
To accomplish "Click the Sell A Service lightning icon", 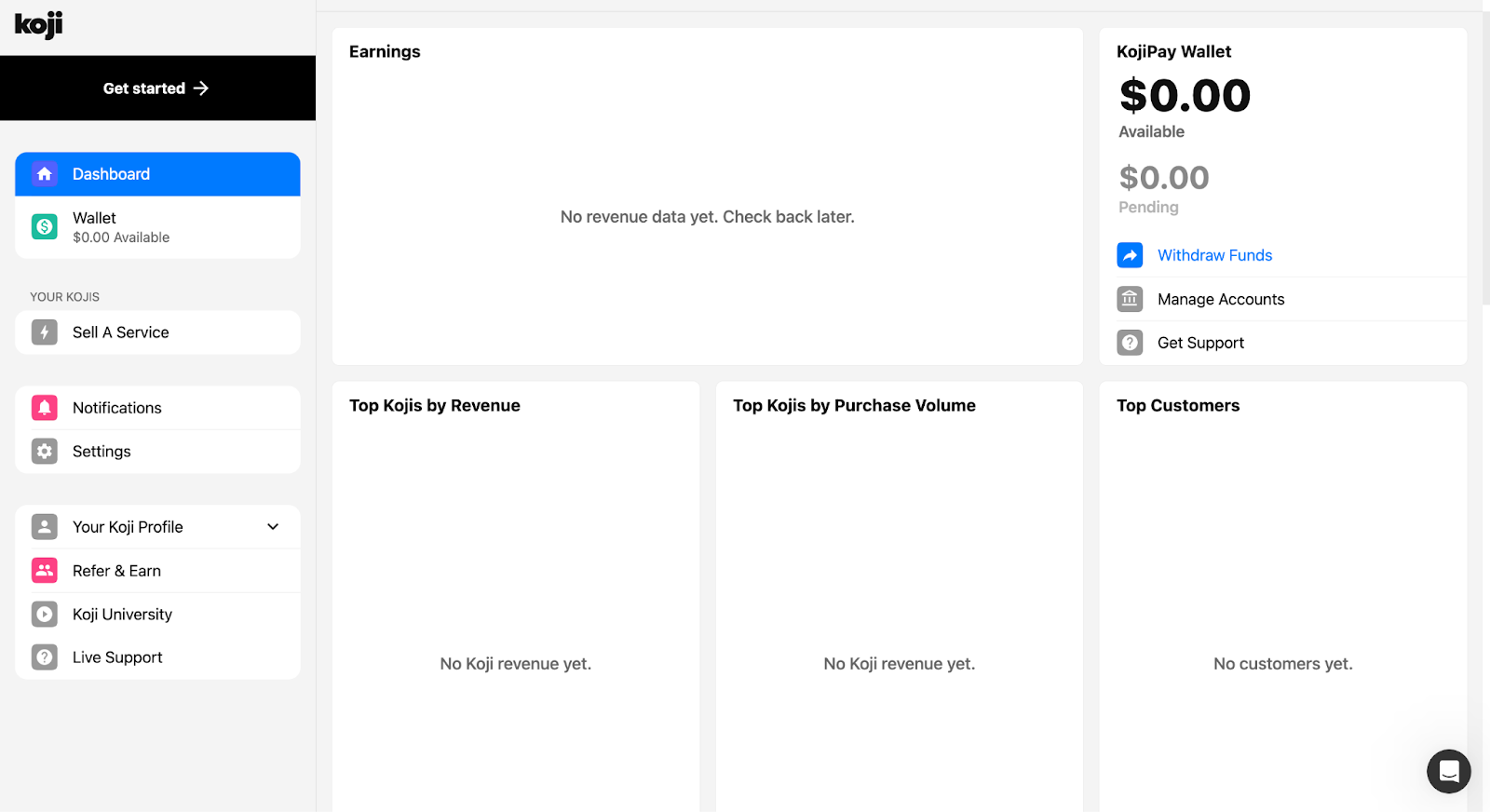I will pyautogui.click(x=45, y=332).
